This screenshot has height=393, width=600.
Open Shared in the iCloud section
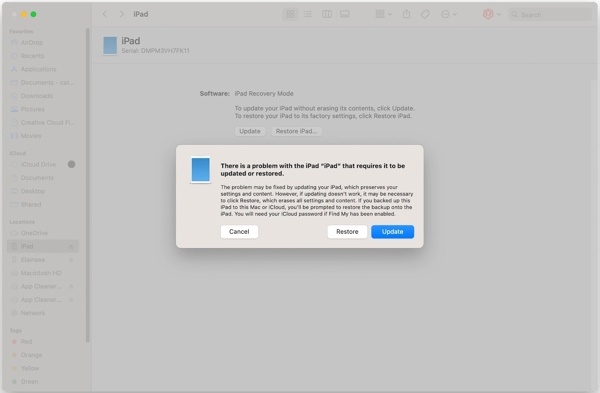click(x=43, y=204)
